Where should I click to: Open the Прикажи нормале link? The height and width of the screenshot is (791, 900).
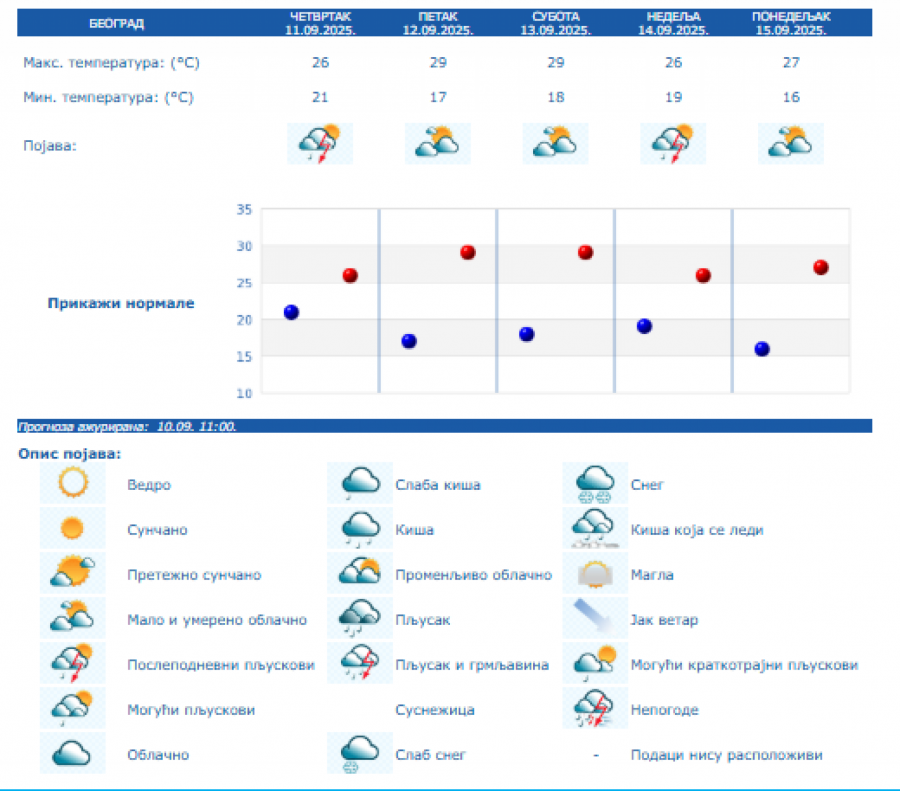pos(121,303)
